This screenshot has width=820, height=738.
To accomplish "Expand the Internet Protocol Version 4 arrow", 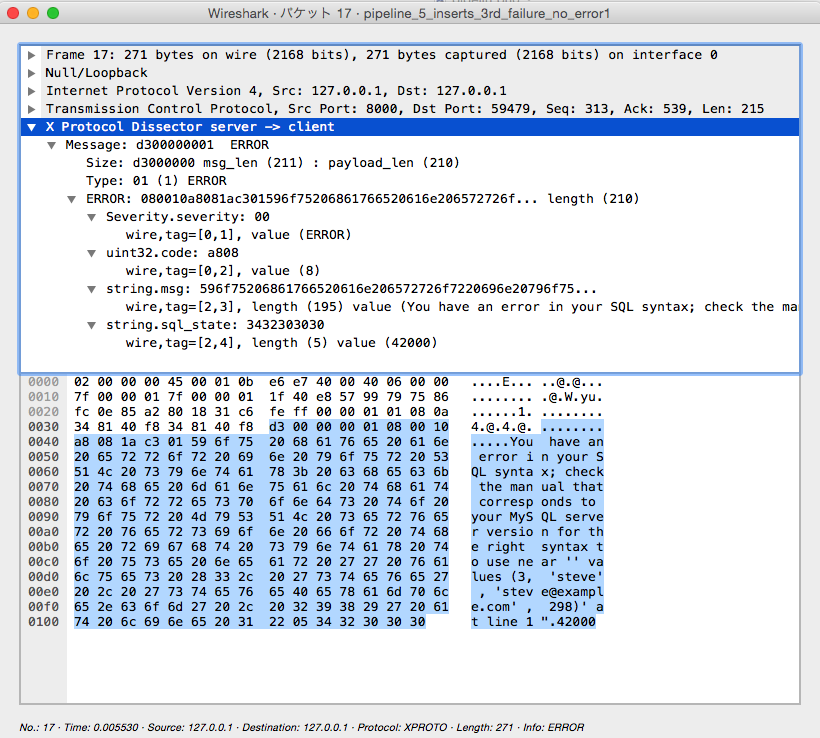I will [x=31, y=91].
